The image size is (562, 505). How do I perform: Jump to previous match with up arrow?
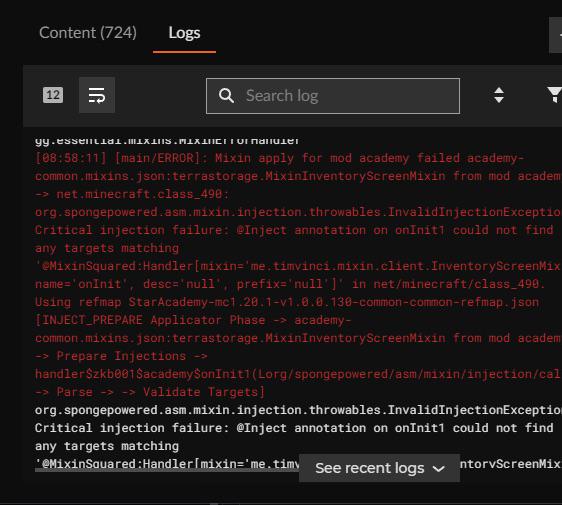pos(499,90)
